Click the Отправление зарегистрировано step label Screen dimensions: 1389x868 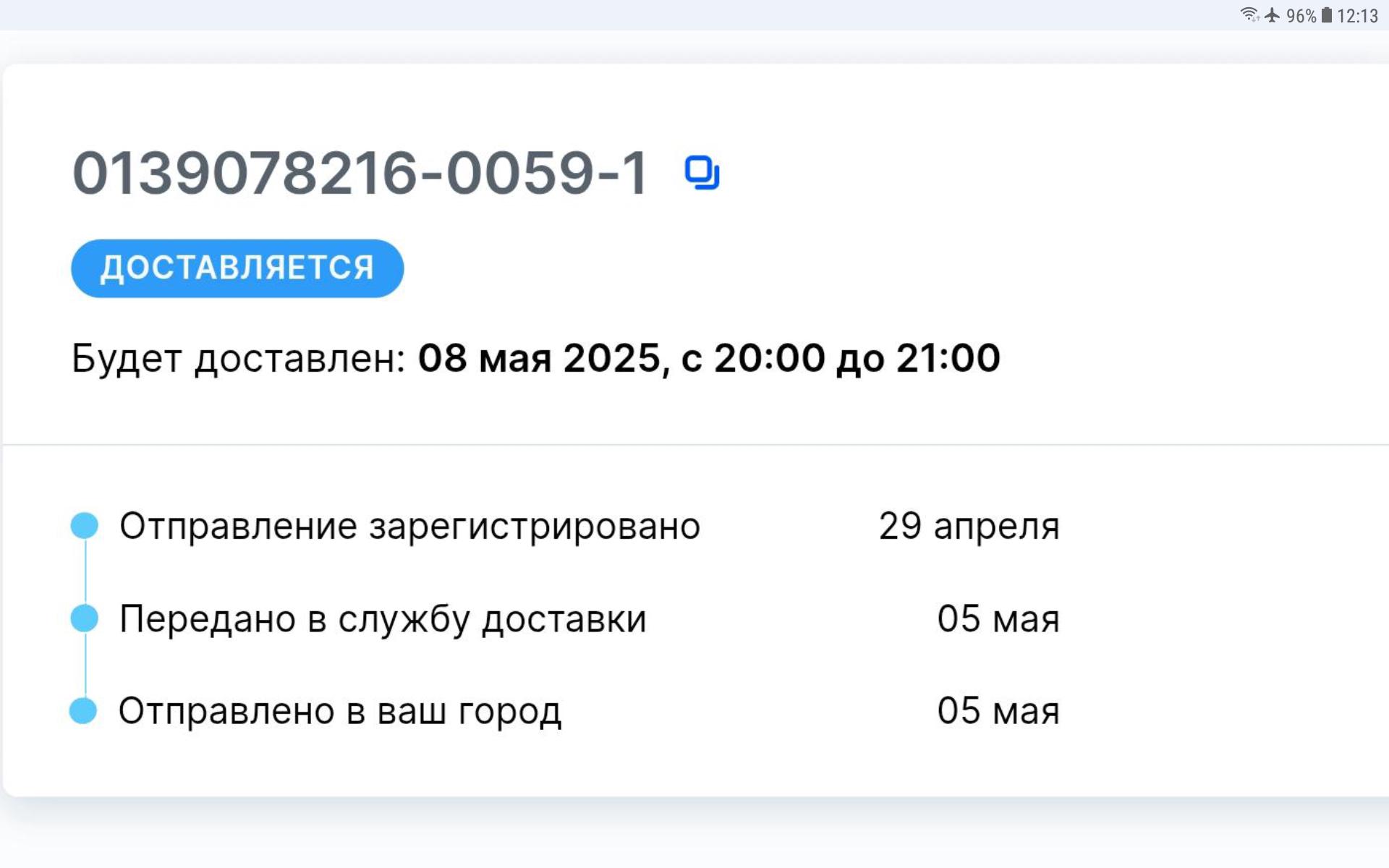pos(409,526)
